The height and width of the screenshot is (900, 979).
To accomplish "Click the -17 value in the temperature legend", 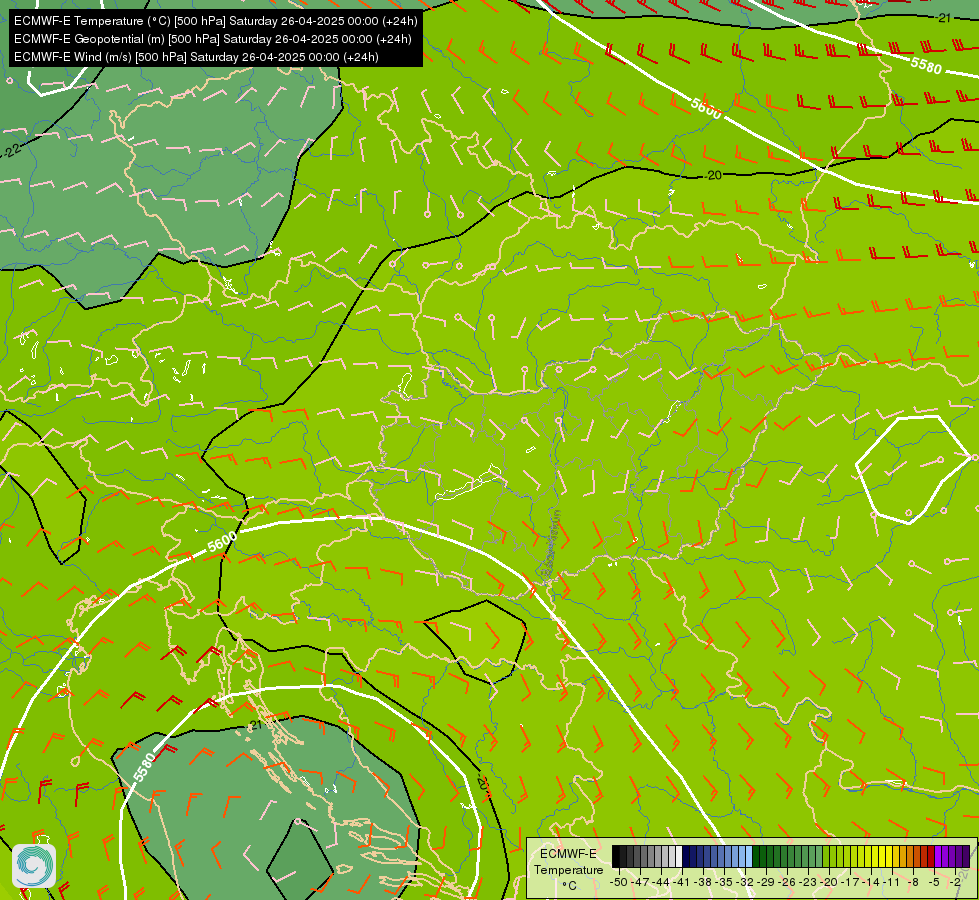I will tap(850, 882).
